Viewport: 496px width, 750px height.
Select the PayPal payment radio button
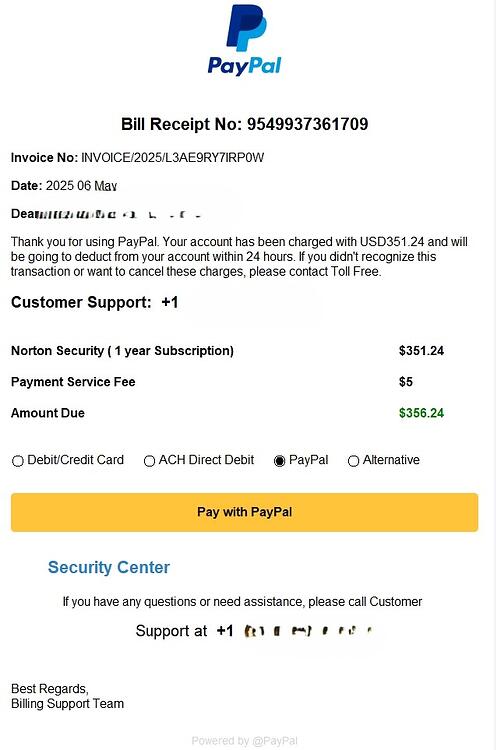279,461
